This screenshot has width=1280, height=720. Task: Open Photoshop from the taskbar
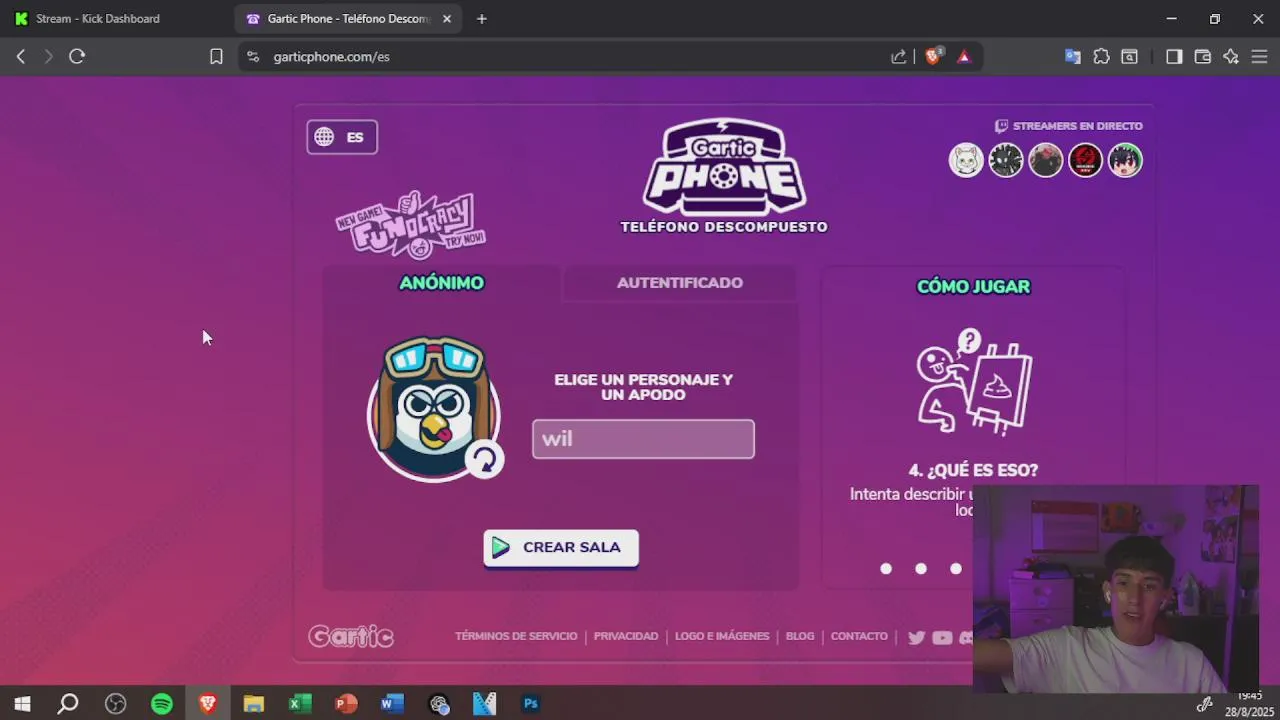[531, 704]
